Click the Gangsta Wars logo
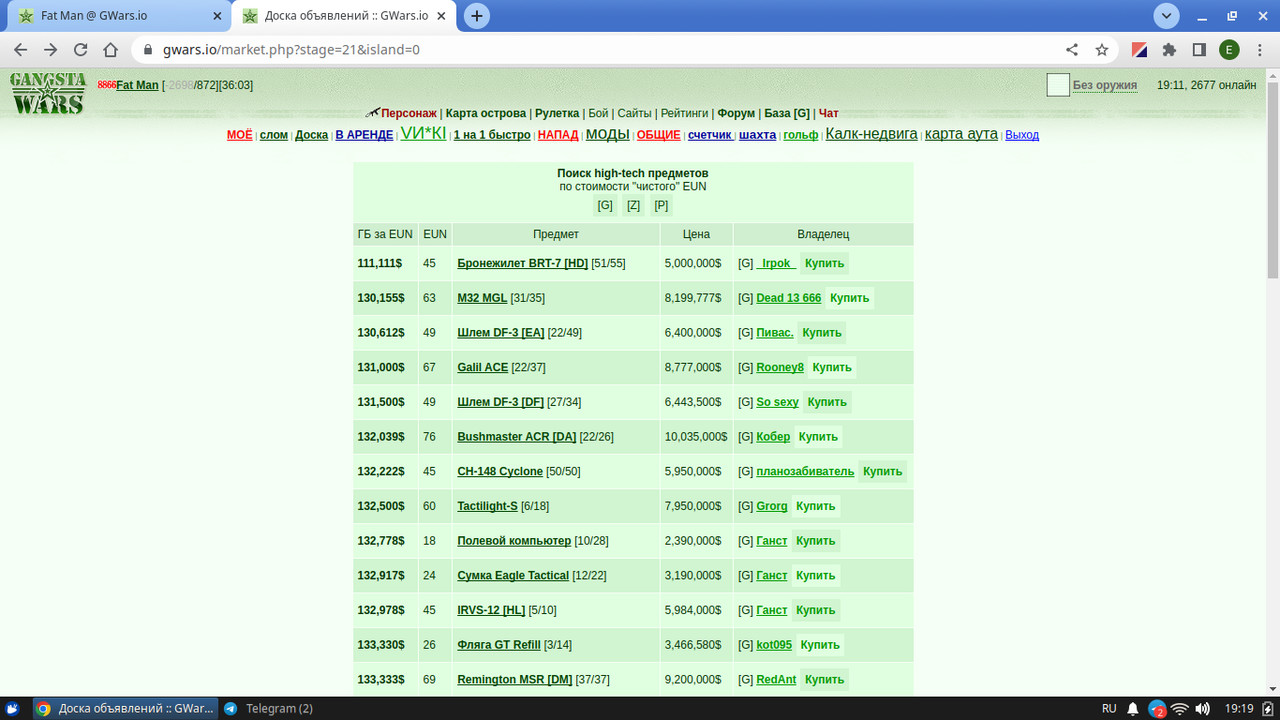Screen dimensions: 1280x720 click(48, 93)
